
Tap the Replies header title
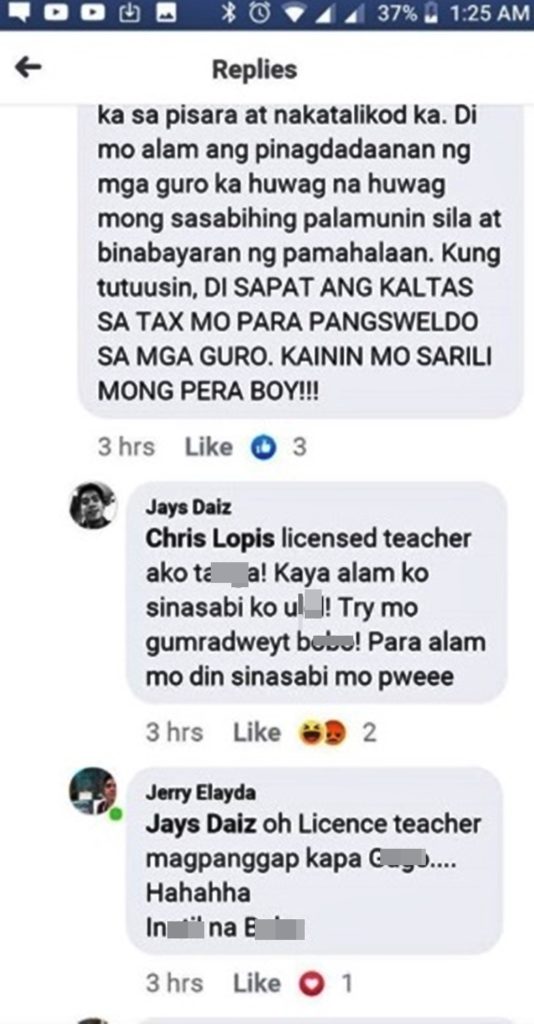point(255,69)
